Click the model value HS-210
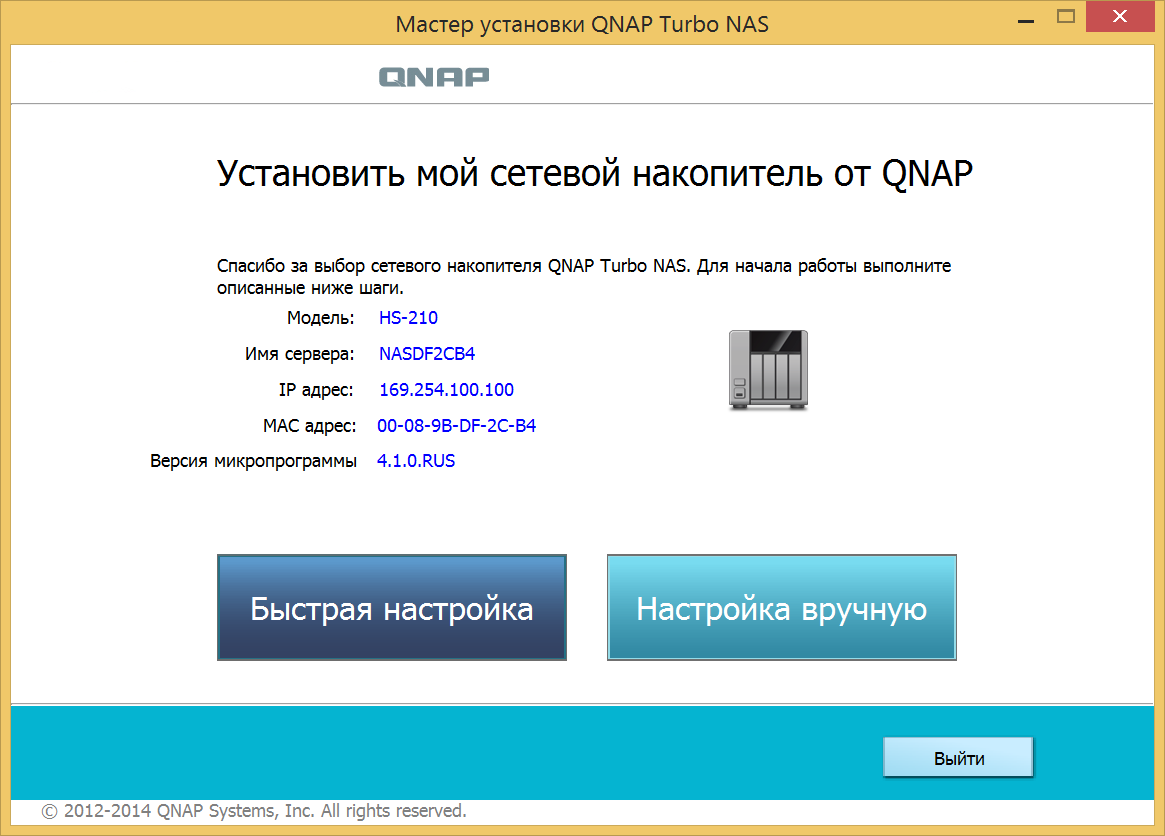This screenshot has width=1165, height=836. coord(408,318)
